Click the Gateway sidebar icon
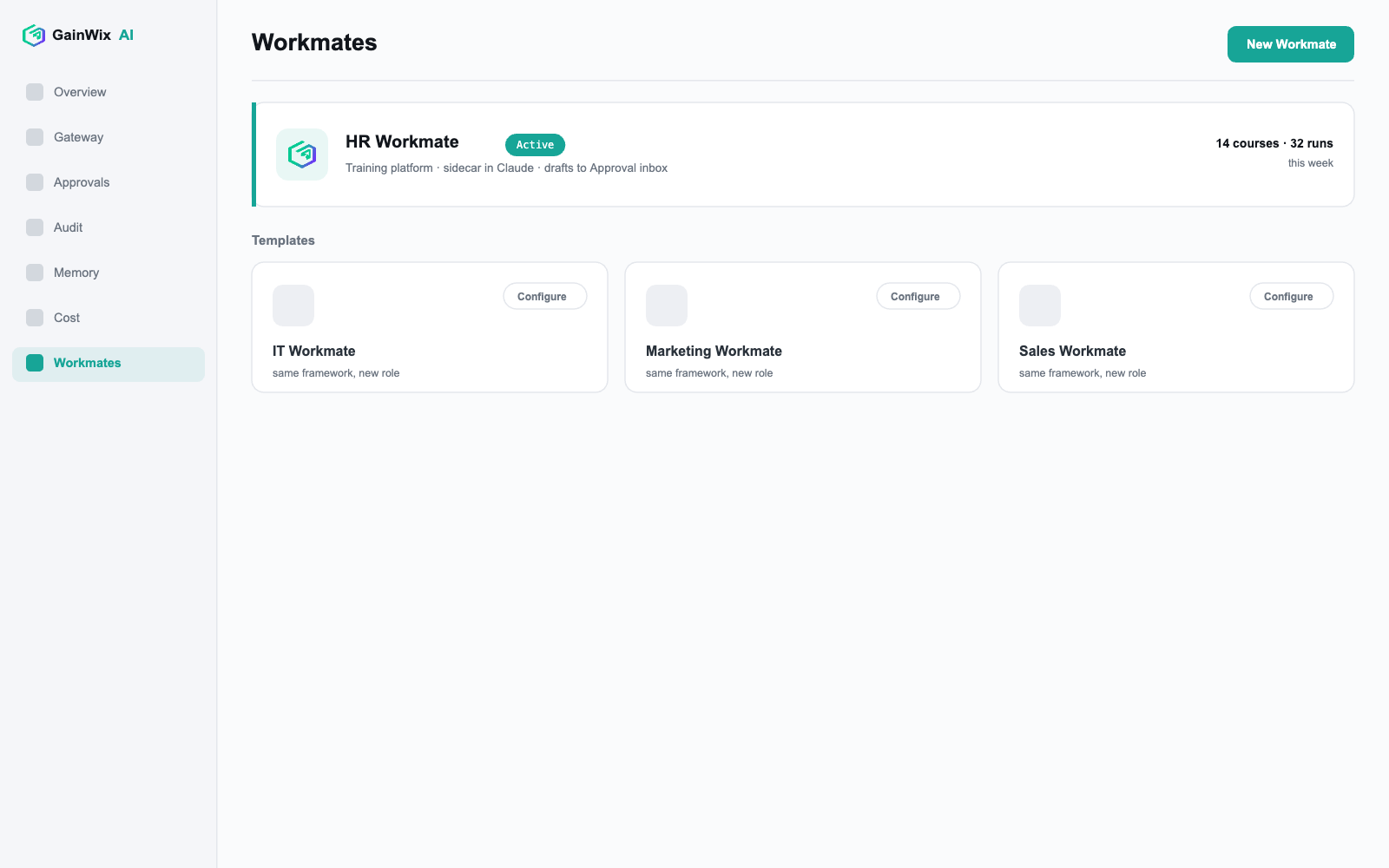 pyautogui.click(x=35, y=137)
